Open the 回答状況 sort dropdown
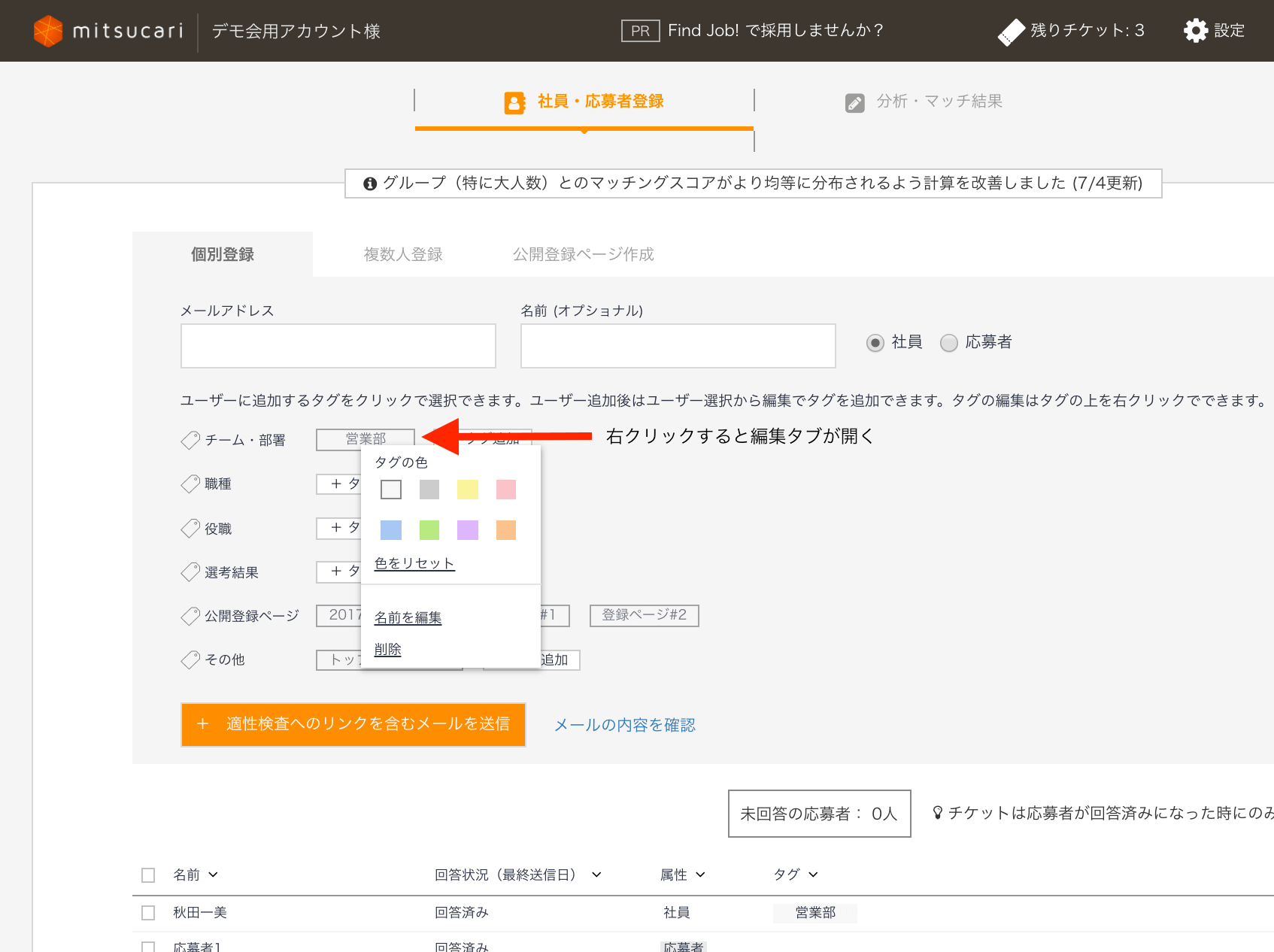This screenshot has width=1274, height=952. 597,875
